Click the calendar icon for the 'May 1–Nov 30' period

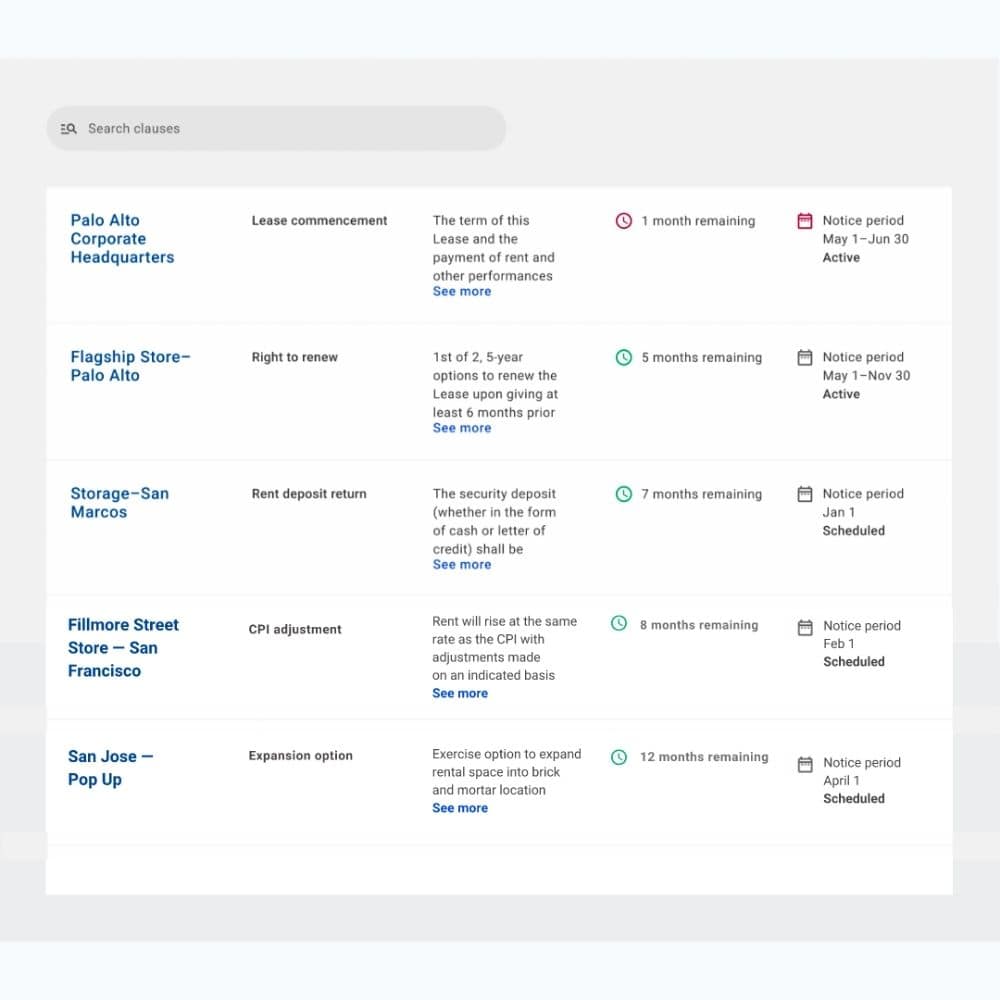[x=805, y=356]
